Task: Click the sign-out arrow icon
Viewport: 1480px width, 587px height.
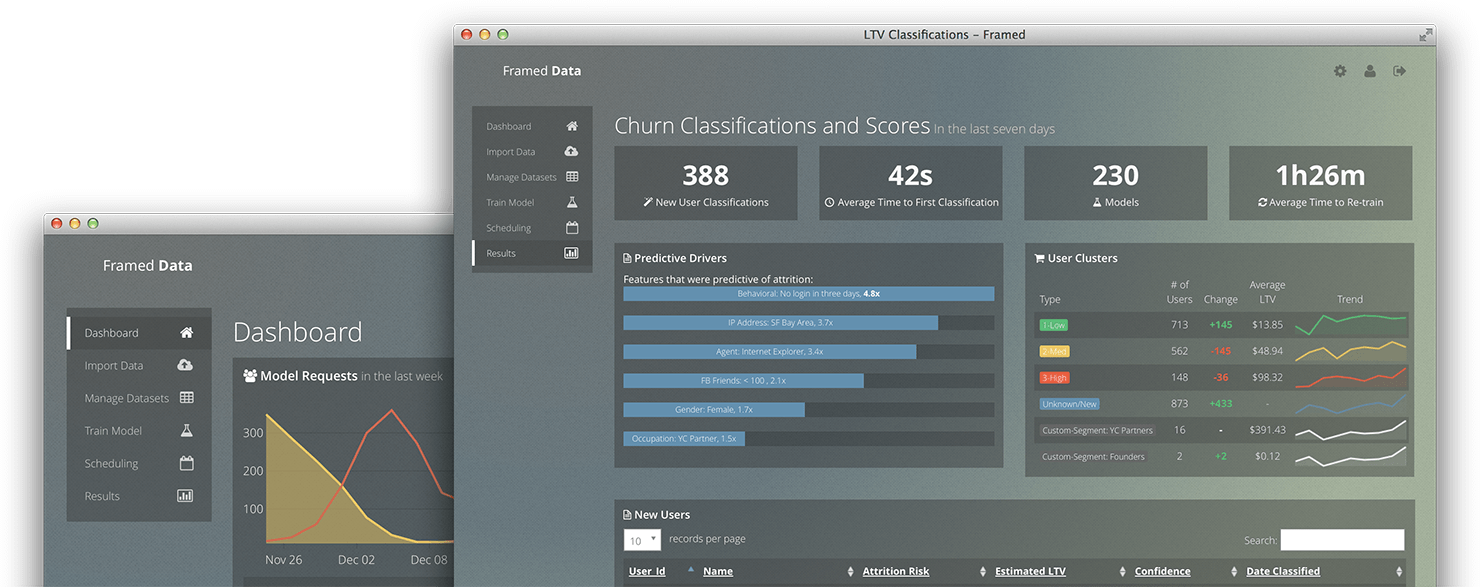Action: click(1400, 71)
